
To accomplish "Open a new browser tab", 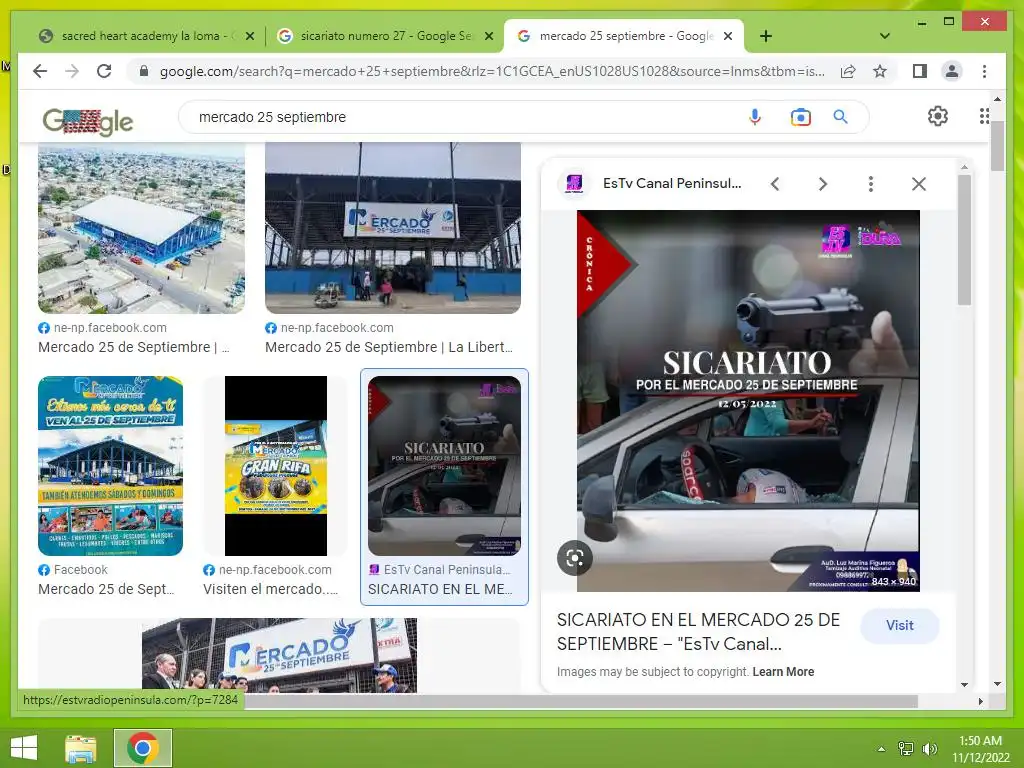I will tap(766, 36).
